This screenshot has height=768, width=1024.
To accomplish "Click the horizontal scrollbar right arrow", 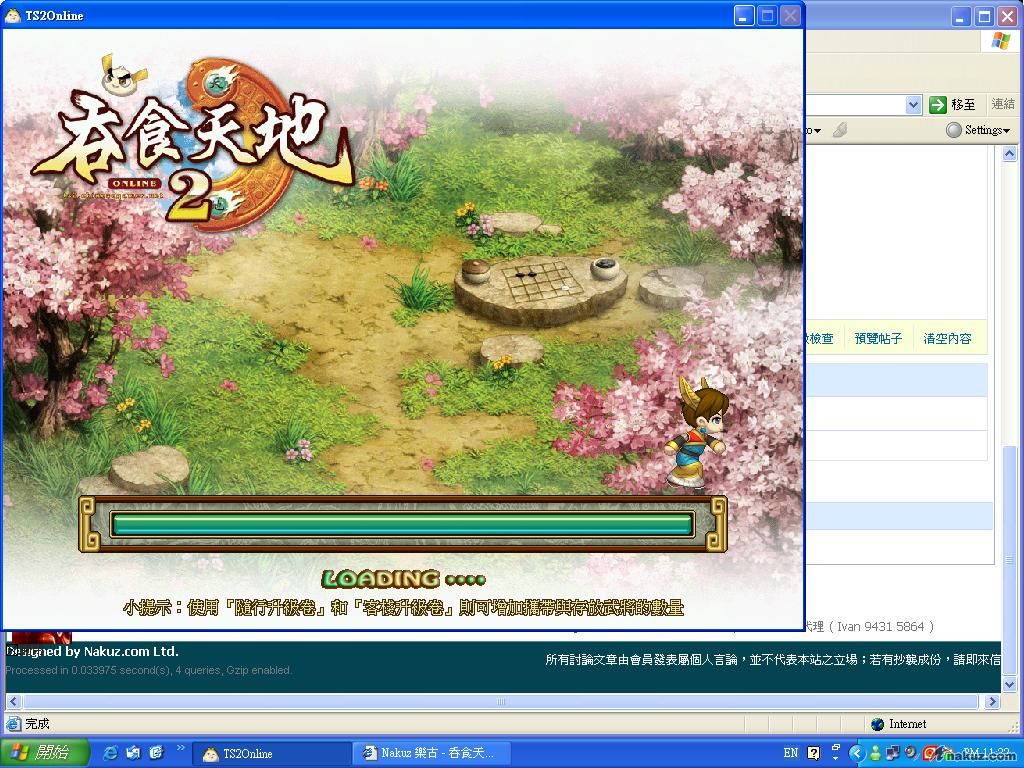I will 993,701.
